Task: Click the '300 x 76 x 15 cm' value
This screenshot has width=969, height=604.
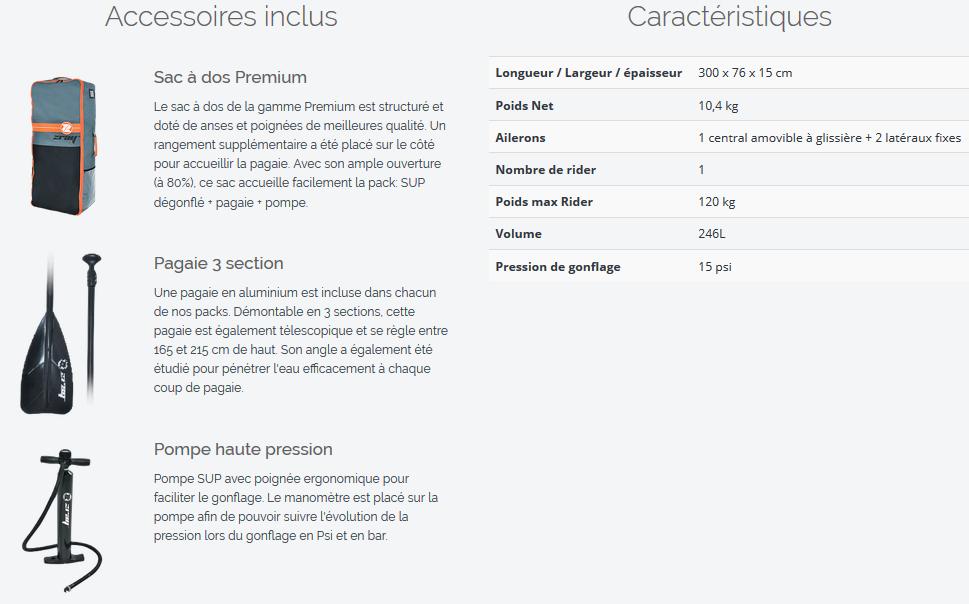Action: click(745, 73)
